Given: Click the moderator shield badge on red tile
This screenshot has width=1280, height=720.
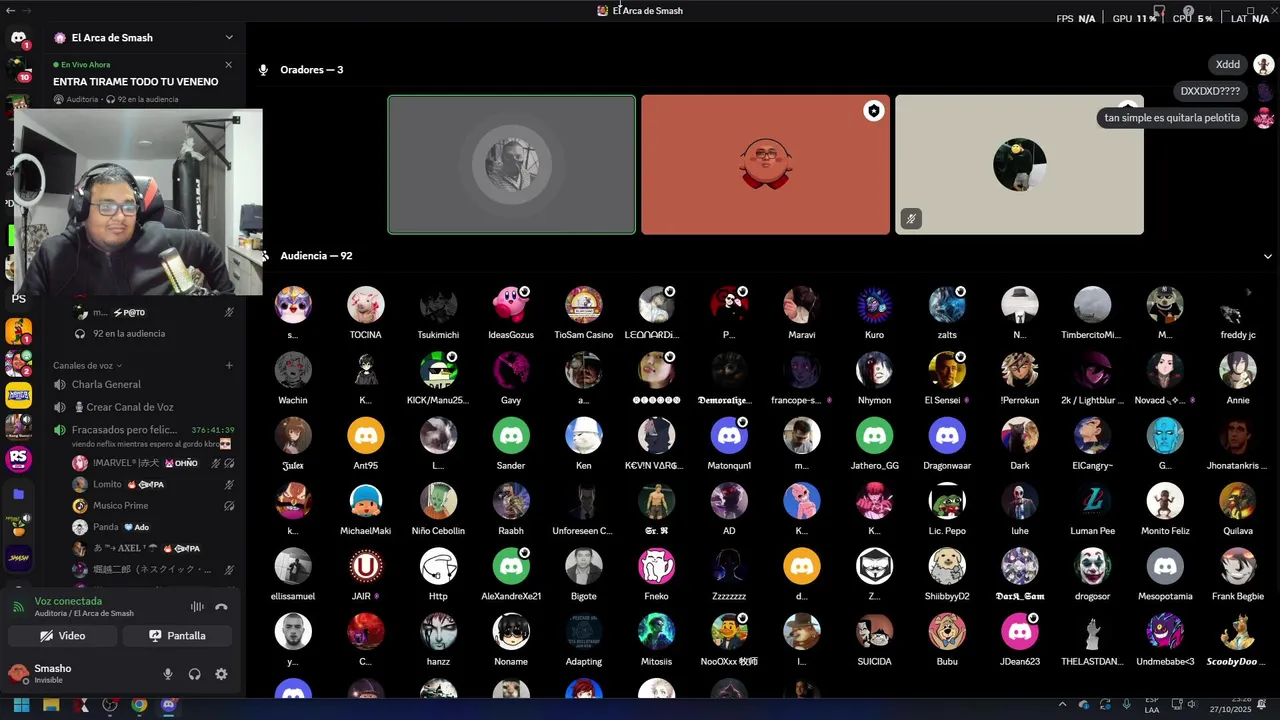Looking at the screenshot, I should (x=874, y=111).
